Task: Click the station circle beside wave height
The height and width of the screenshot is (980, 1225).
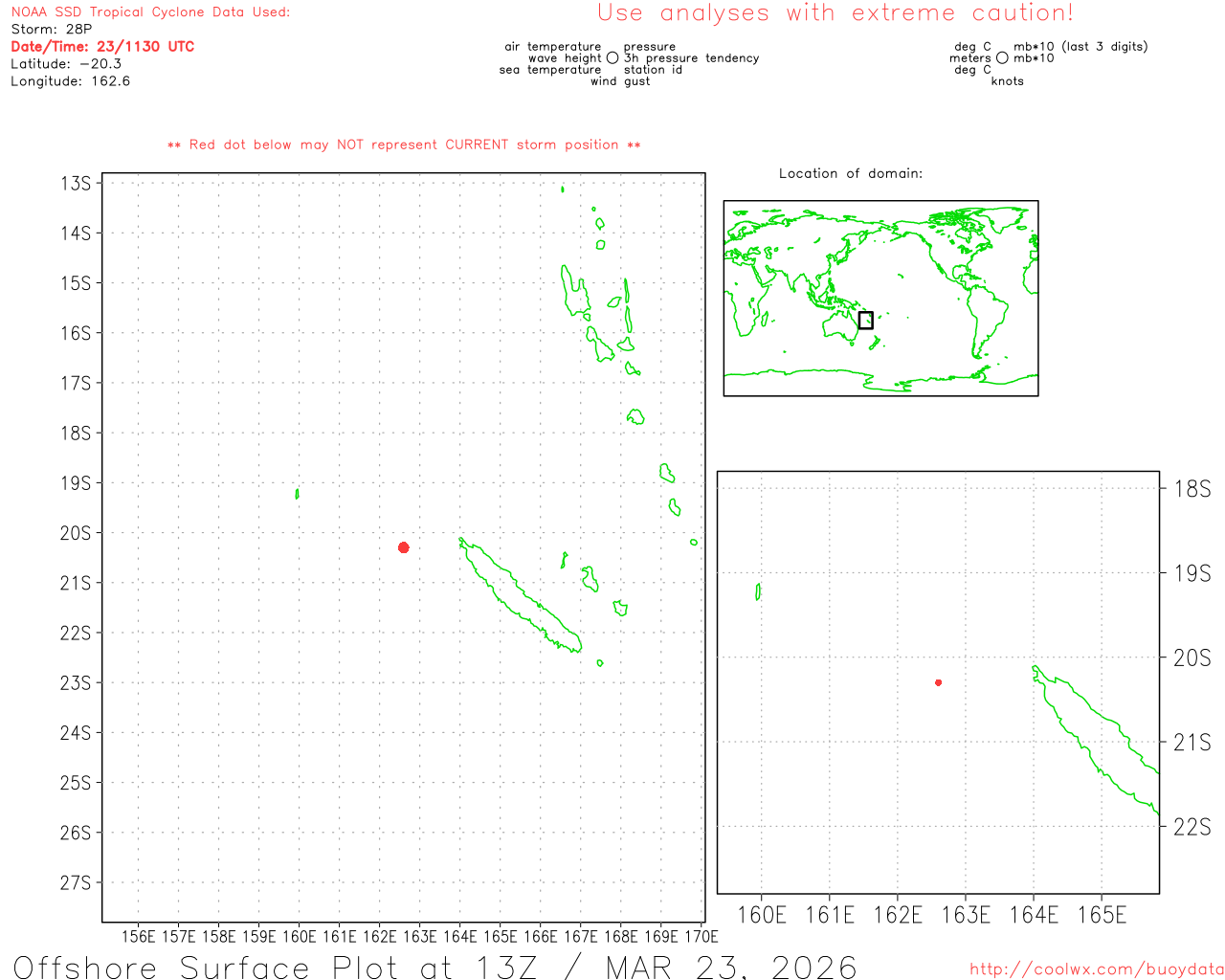Action: coord(612,58)
